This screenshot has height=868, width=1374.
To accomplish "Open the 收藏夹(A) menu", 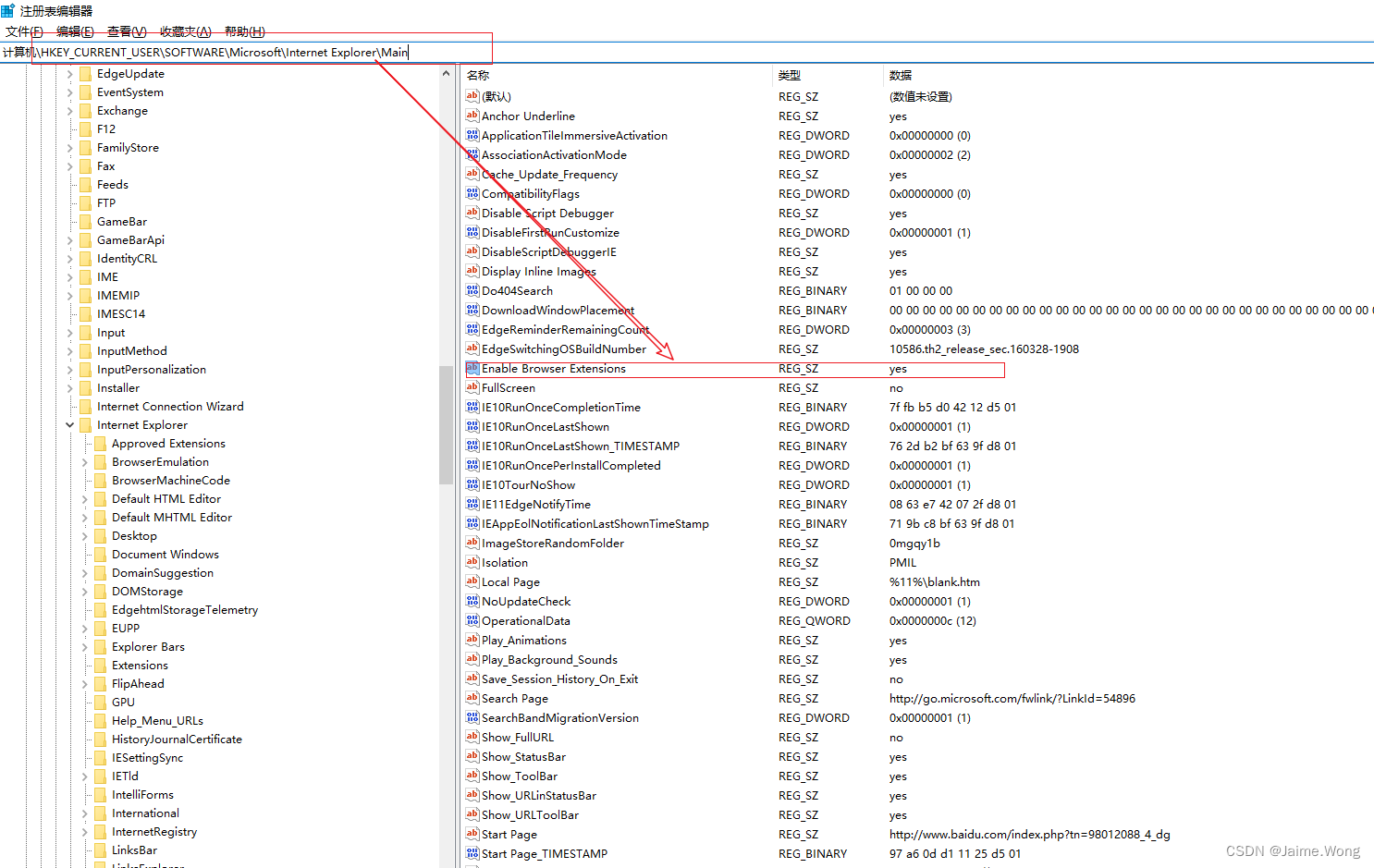I will point(186,31).
